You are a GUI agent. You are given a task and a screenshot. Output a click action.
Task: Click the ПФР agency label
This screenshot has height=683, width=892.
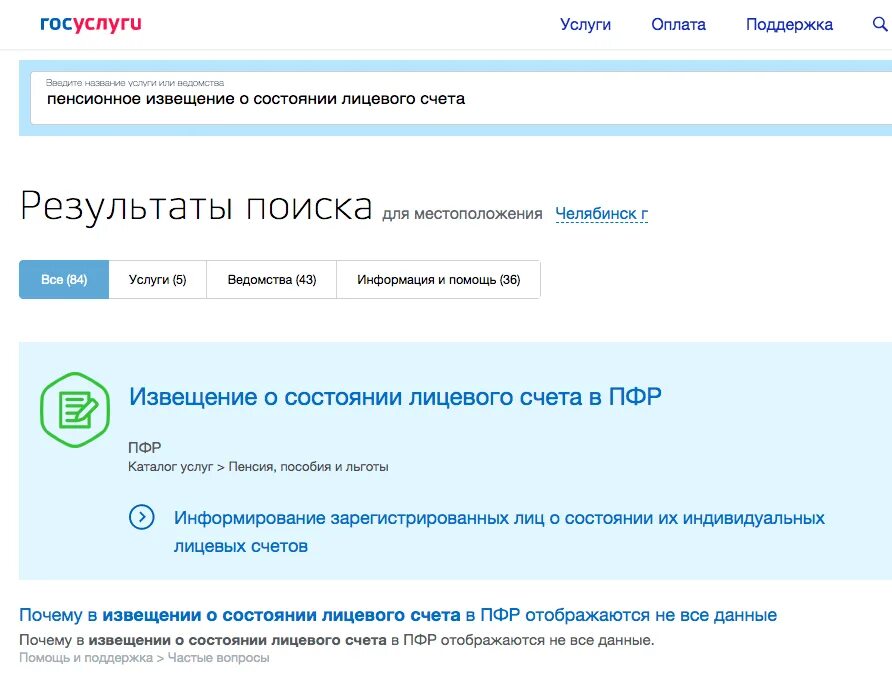tap(144, 448)
